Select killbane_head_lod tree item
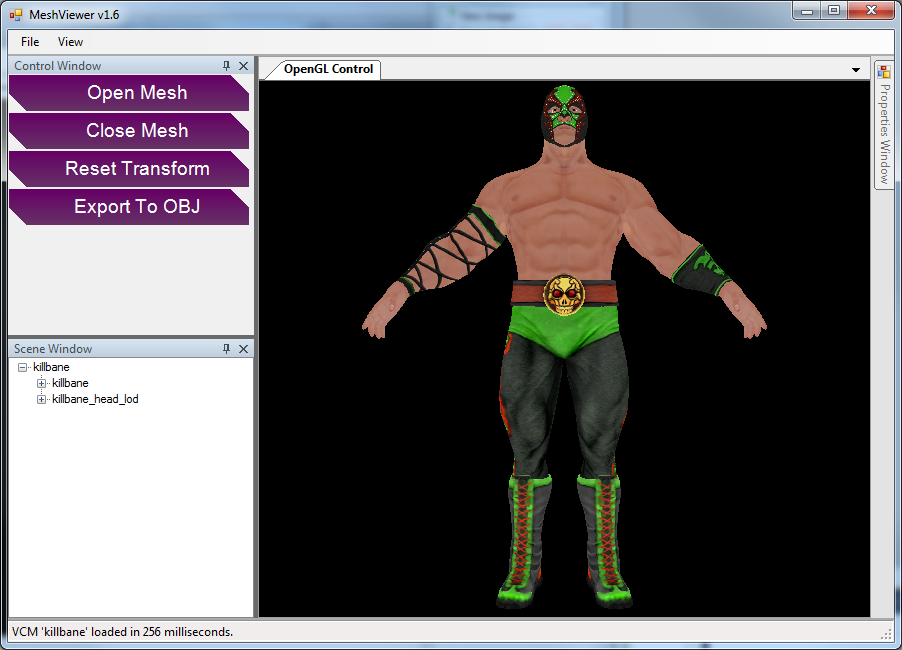The image size is (902, 650). click(x=95, y=399)
